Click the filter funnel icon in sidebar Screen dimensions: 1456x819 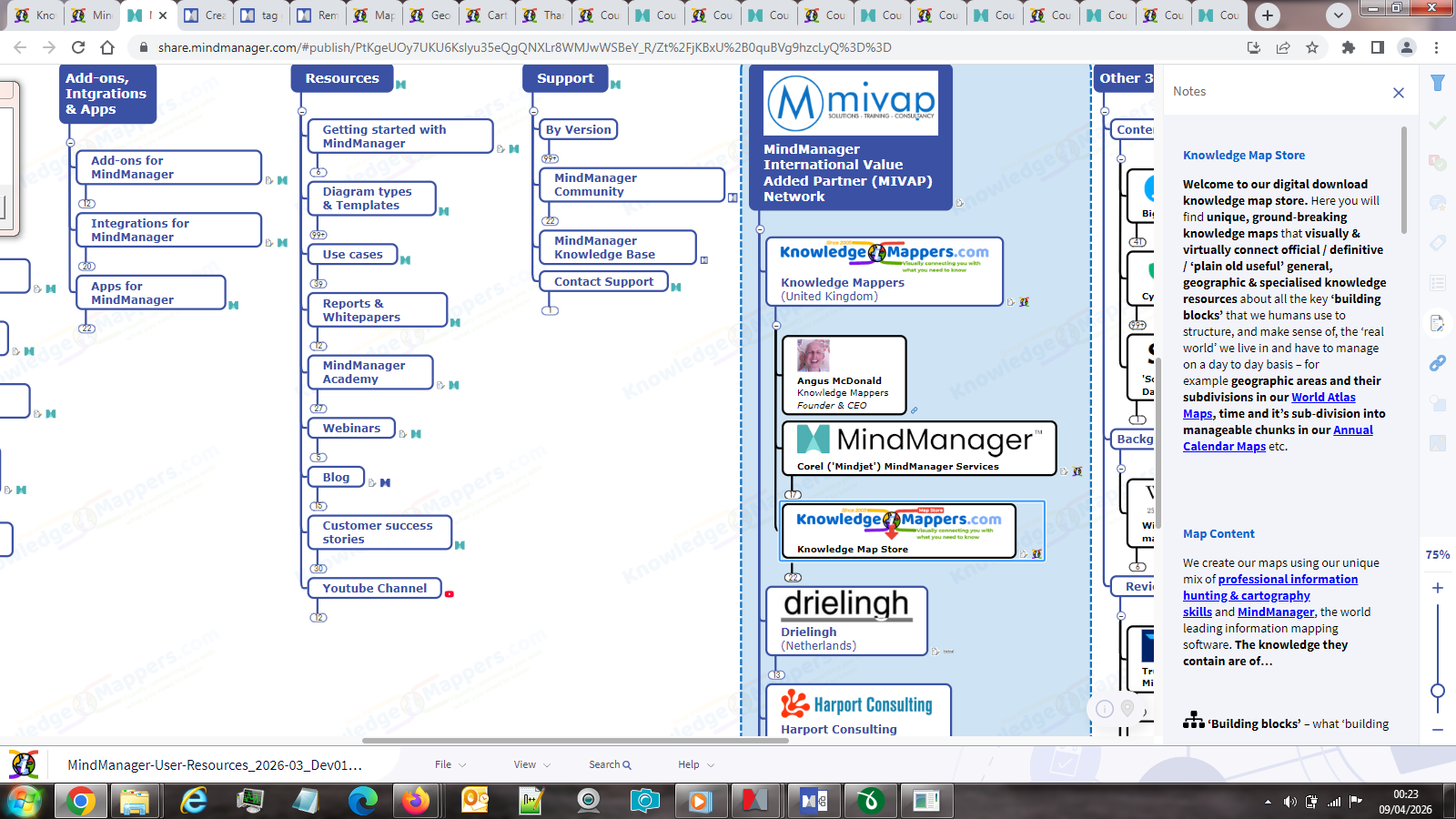point(1438,83)
